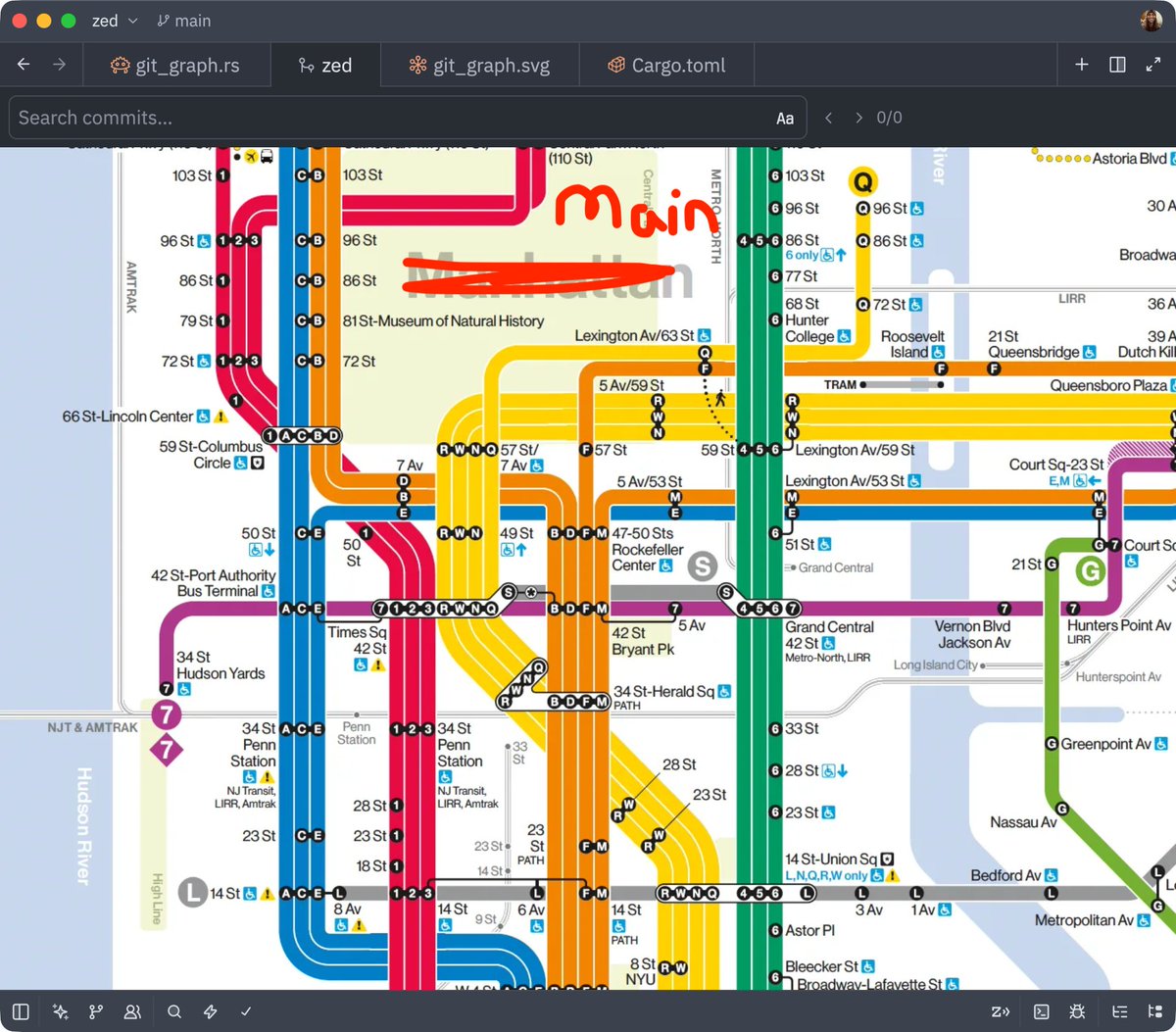Click the yellow Q line bullet above 96 St
The width and height of the screenshot is (1176, 1032).
click(862, 181)
